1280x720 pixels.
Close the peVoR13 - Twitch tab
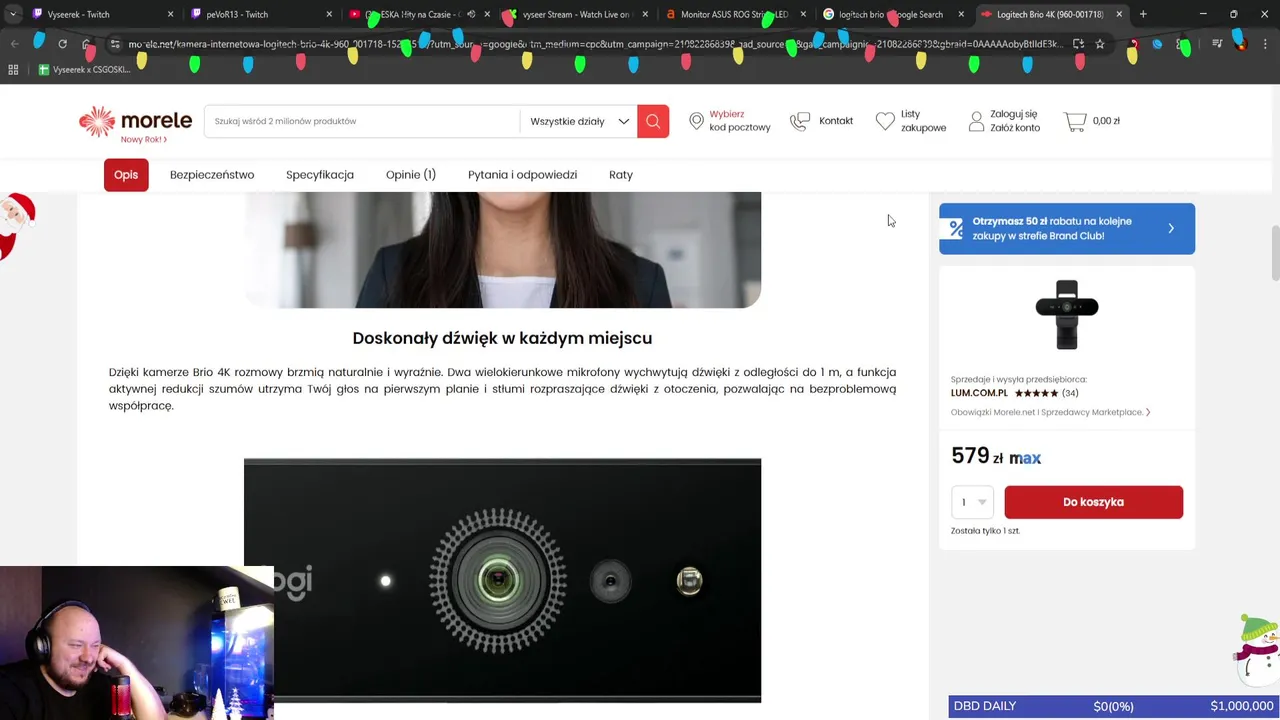329,14
